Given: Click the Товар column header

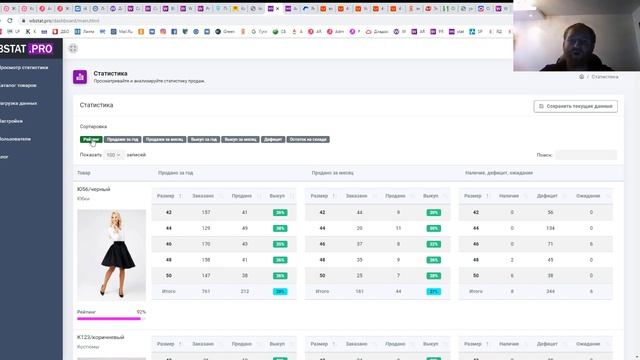Looking at the screenshot, I should (84, 173).
